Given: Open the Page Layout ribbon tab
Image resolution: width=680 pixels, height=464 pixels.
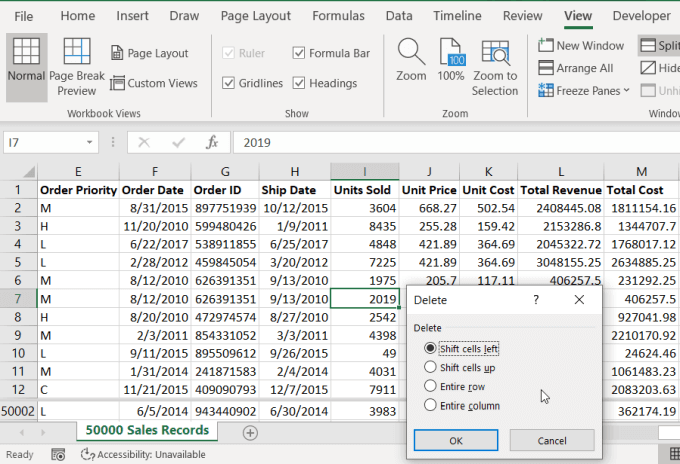Looking at the screenshot, I should [x=255, y=16].
